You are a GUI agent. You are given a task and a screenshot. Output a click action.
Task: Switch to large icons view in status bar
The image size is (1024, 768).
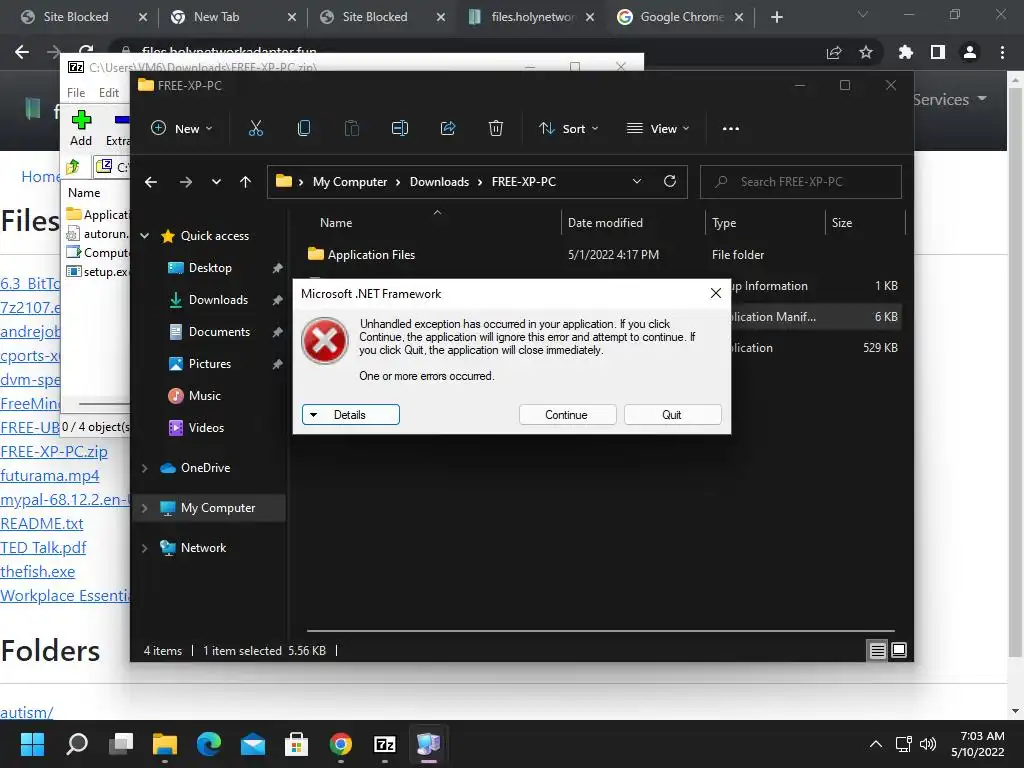tap(899, 650)
